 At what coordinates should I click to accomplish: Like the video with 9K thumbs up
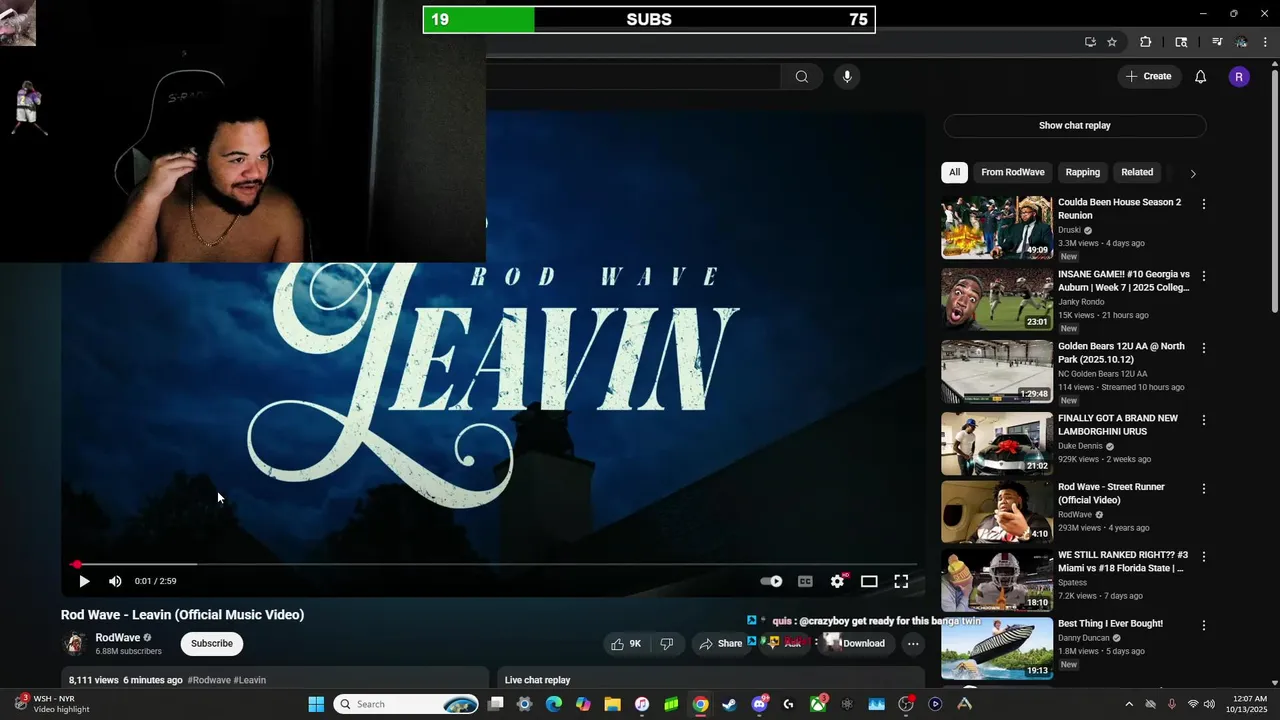[x=626, y=644]
